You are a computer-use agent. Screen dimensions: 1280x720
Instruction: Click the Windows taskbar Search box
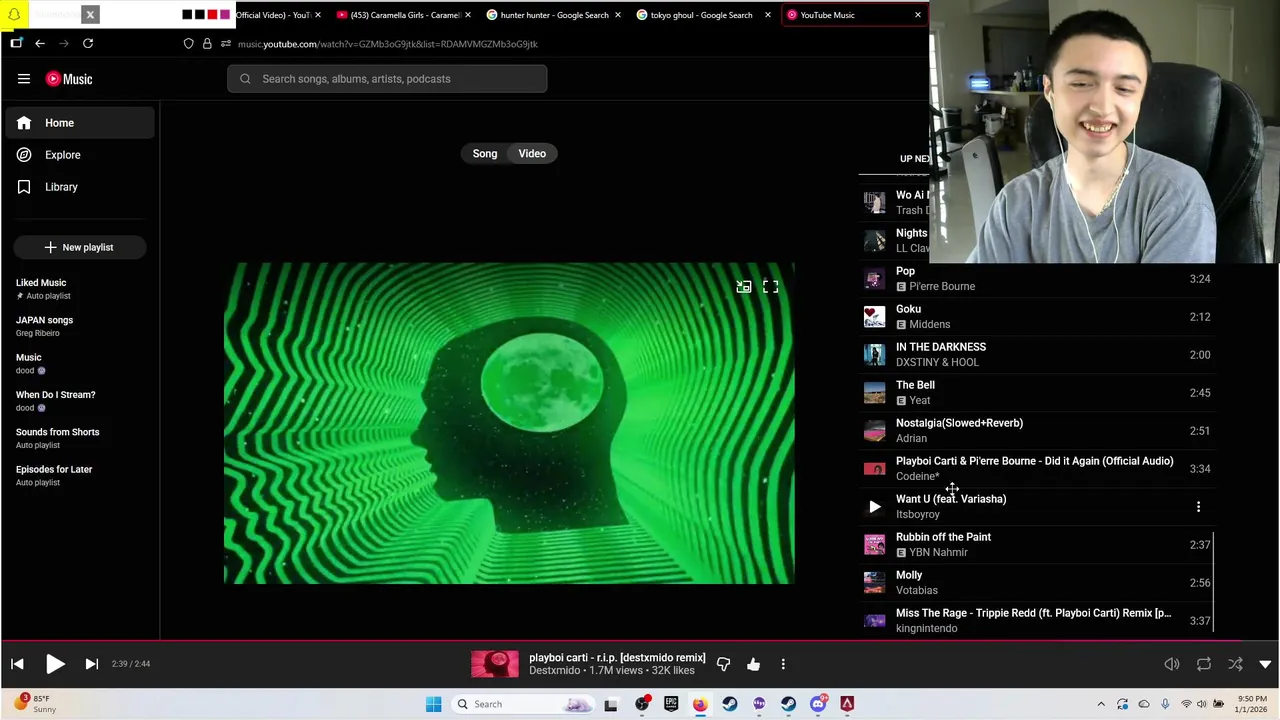tap(522, 704)
